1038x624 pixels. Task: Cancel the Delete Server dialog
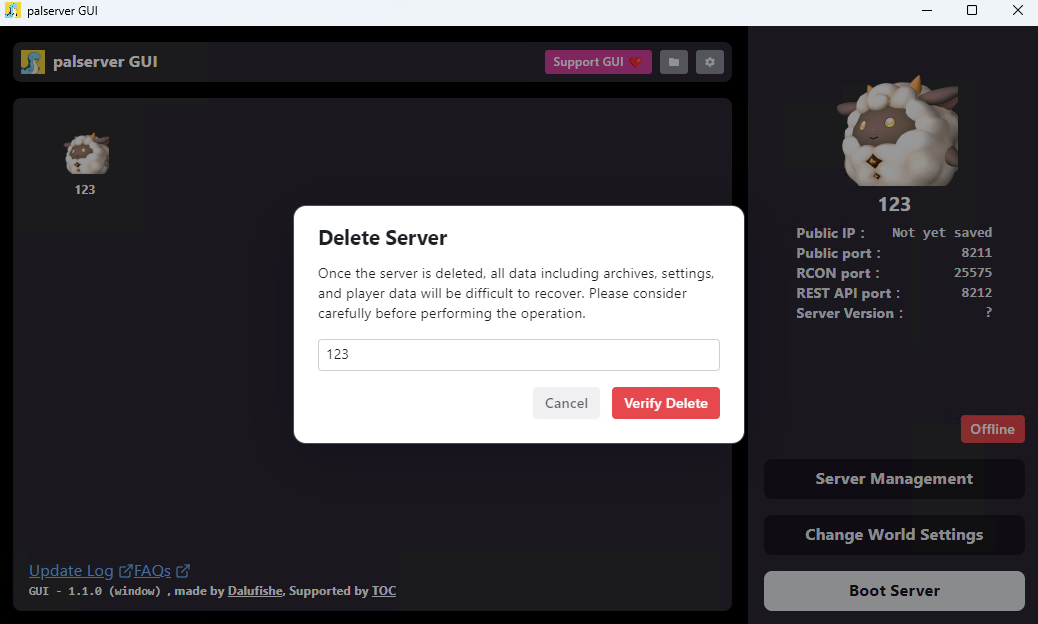(566, 403)
